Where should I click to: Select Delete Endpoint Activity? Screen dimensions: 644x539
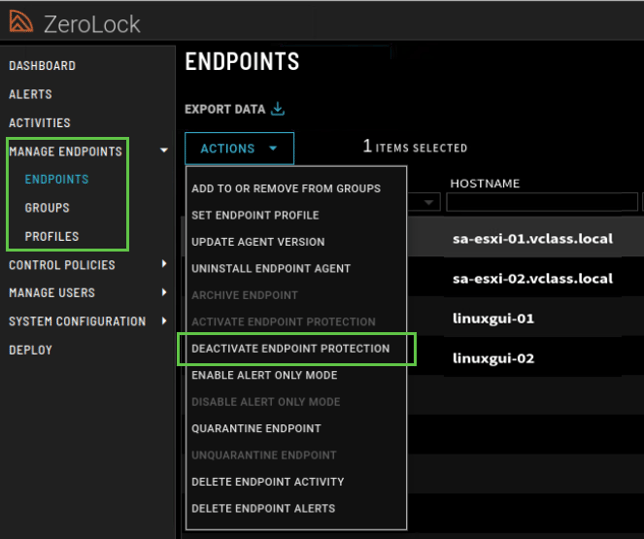[x=267, y=482]
